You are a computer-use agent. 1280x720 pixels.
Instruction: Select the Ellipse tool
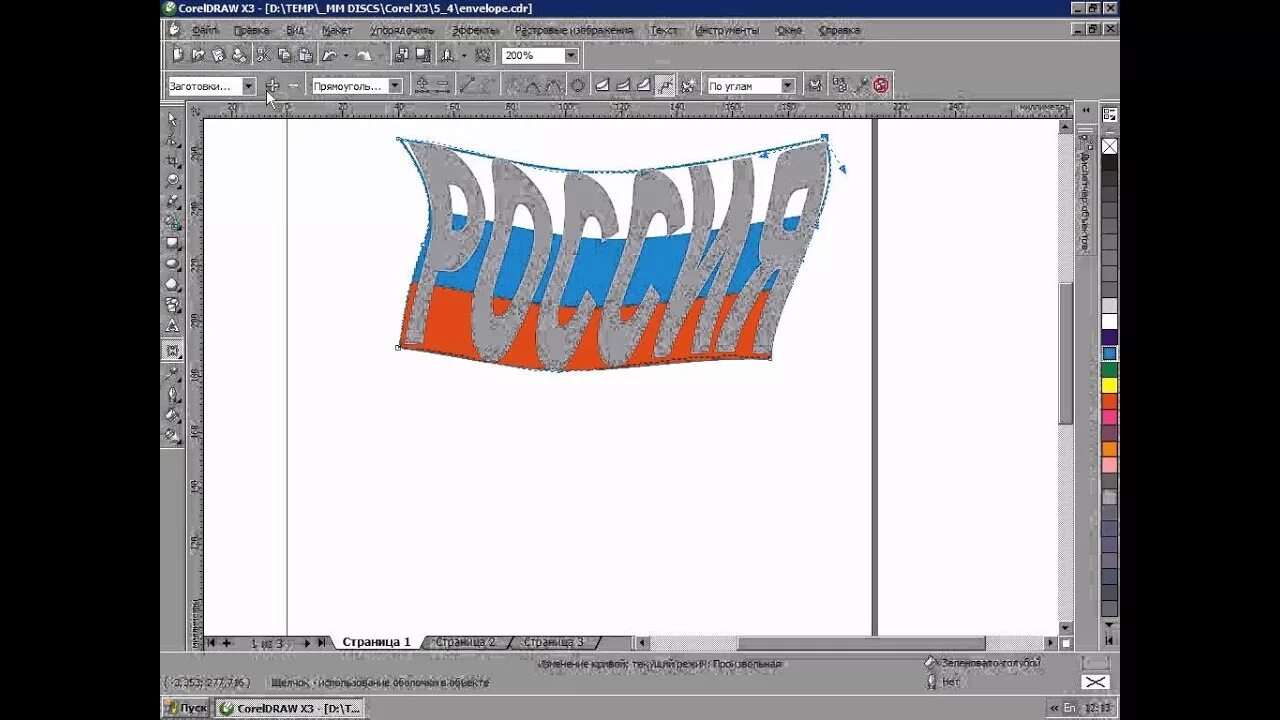point(172,264)
